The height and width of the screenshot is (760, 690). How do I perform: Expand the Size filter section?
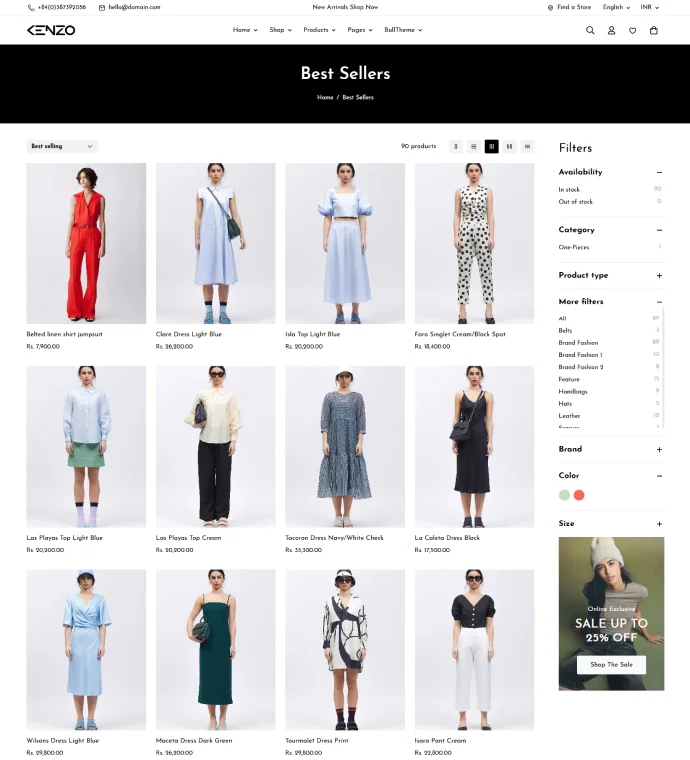659,524
